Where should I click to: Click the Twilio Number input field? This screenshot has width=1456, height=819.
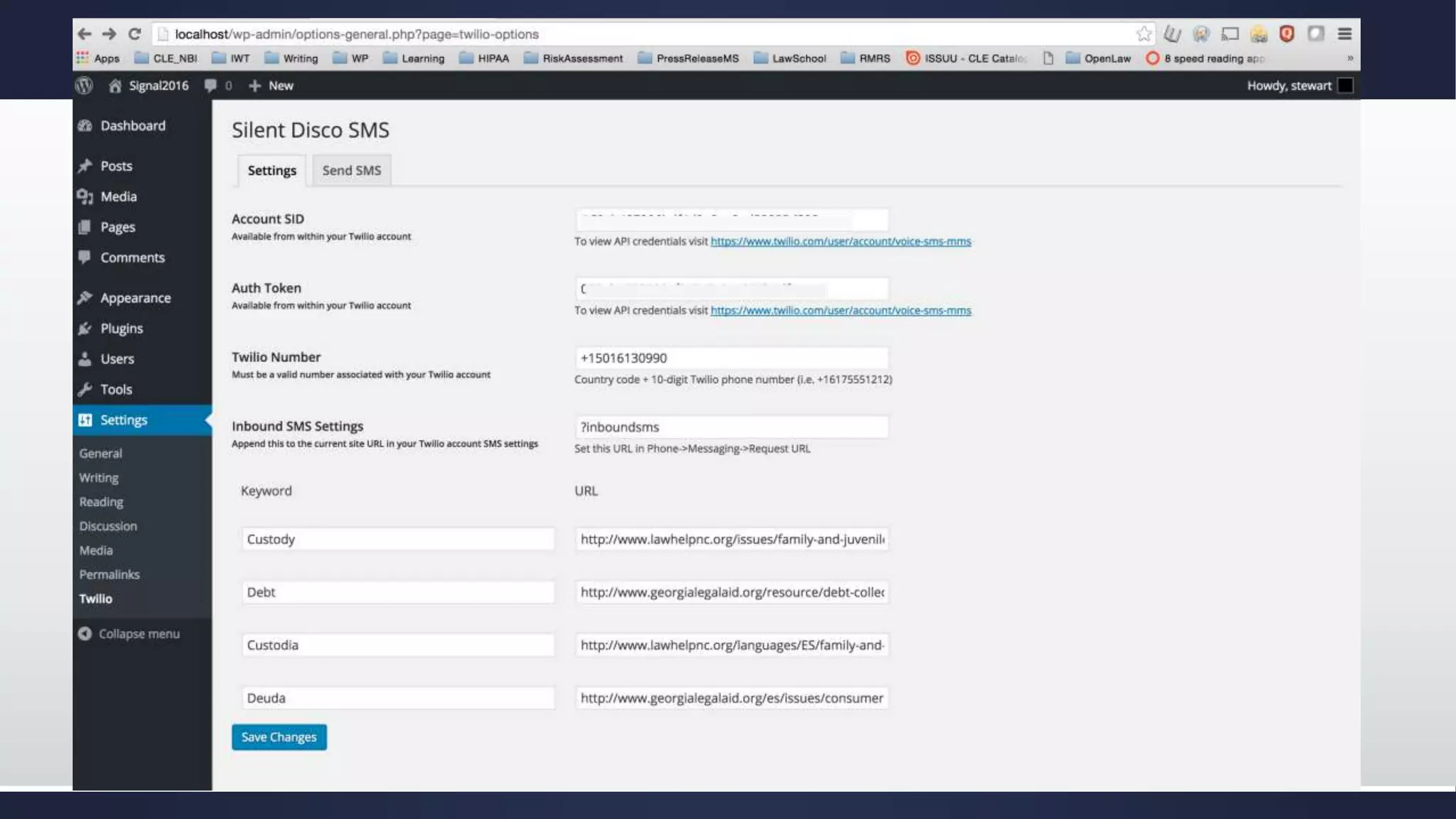click(731, 358)
